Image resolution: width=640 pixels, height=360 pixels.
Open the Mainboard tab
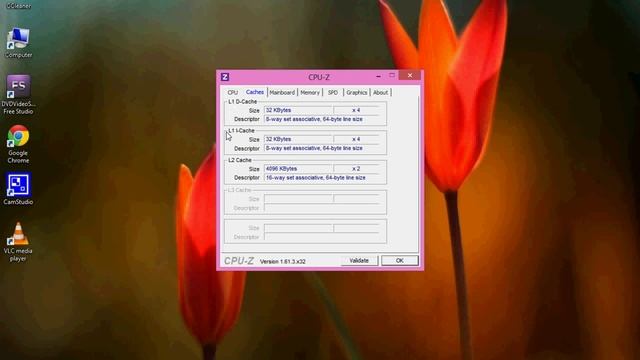[x=282, y=93]
